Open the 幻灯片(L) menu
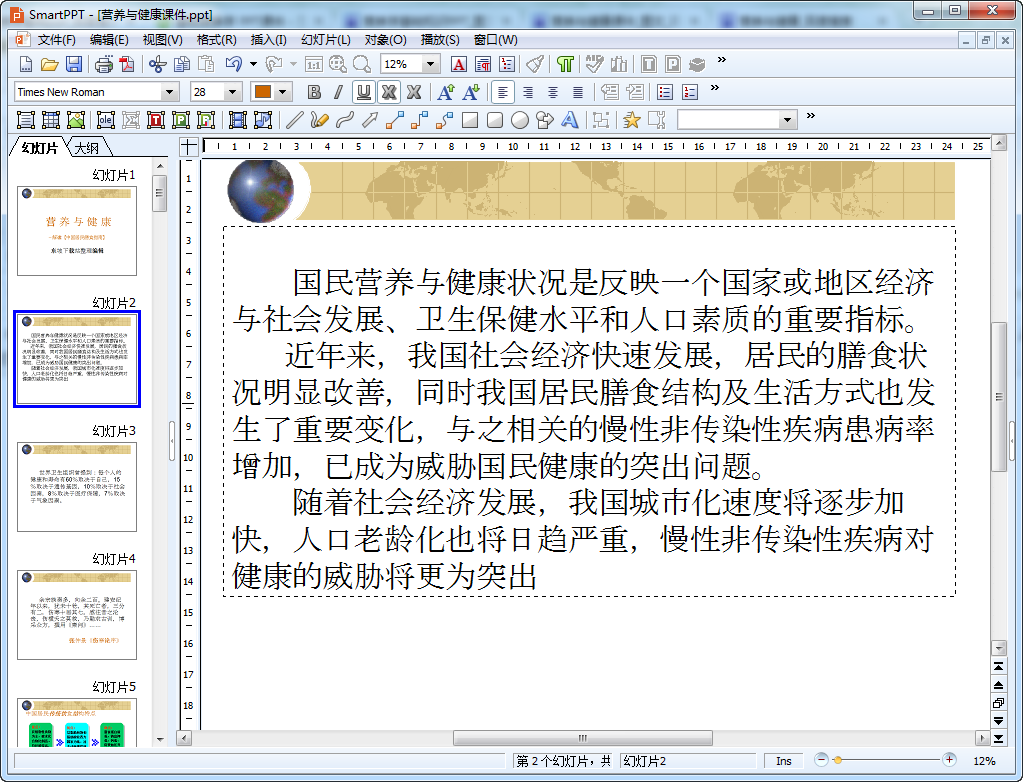This screenshot has width=1023, height=782. [x=326, y=40]
